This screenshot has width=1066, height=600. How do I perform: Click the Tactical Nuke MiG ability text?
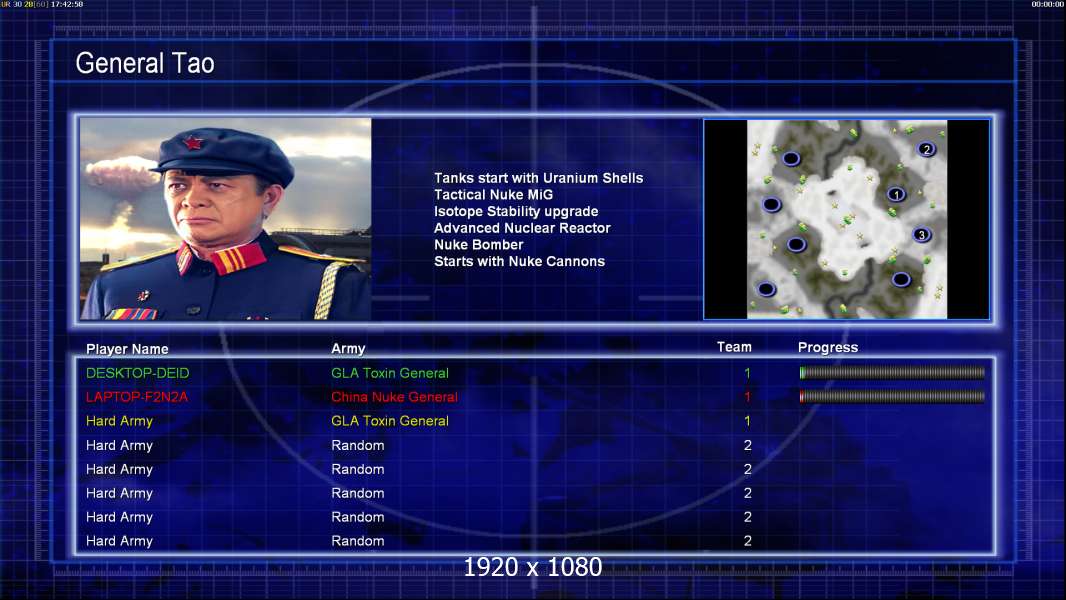[x=494, y=194]
